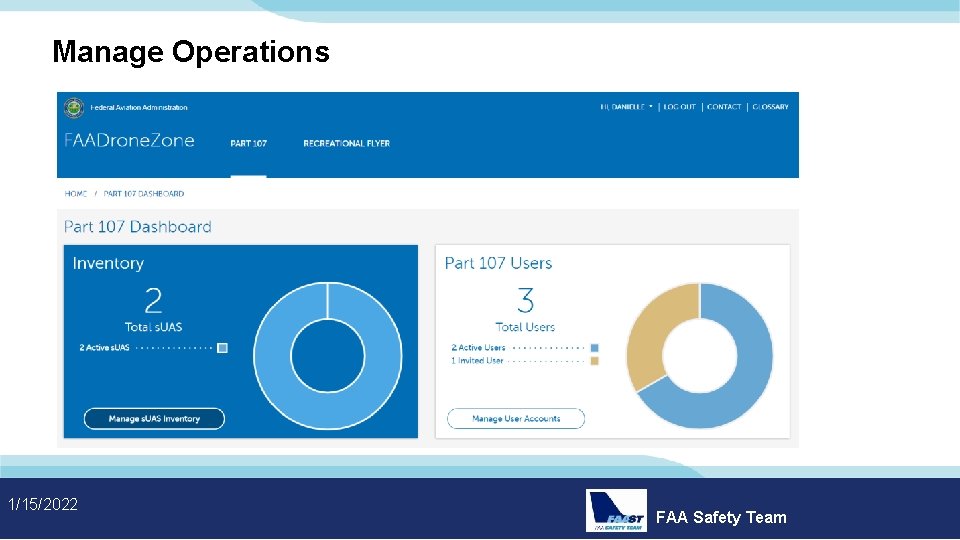Image resolution: width=960 pixels, height=540 pixels.
Task: Click Manage User Accounts button
Action: tap(516, 419)
